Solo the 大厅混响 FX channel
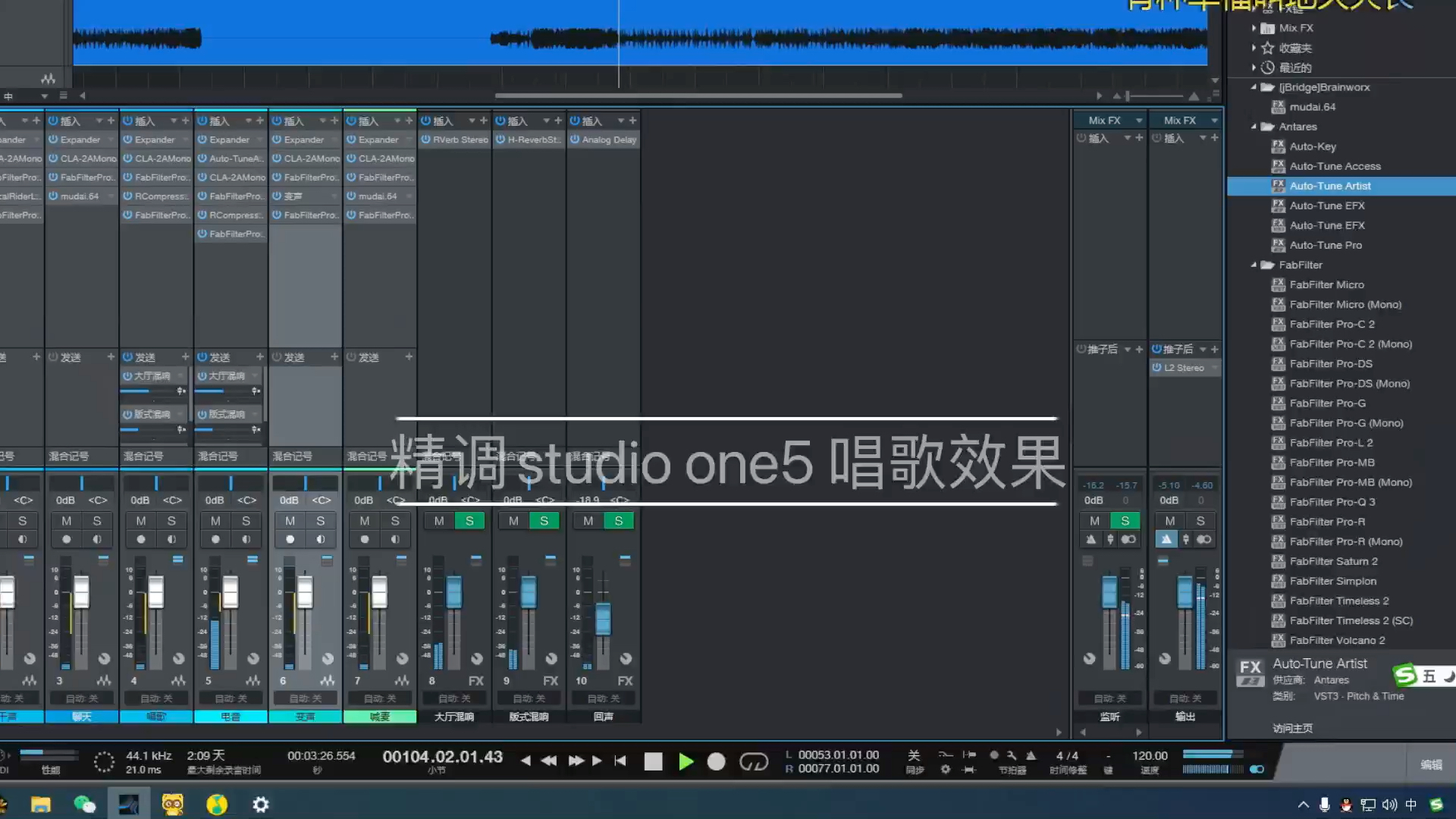This screenshot has height=819, width=1456. (469, 520)
